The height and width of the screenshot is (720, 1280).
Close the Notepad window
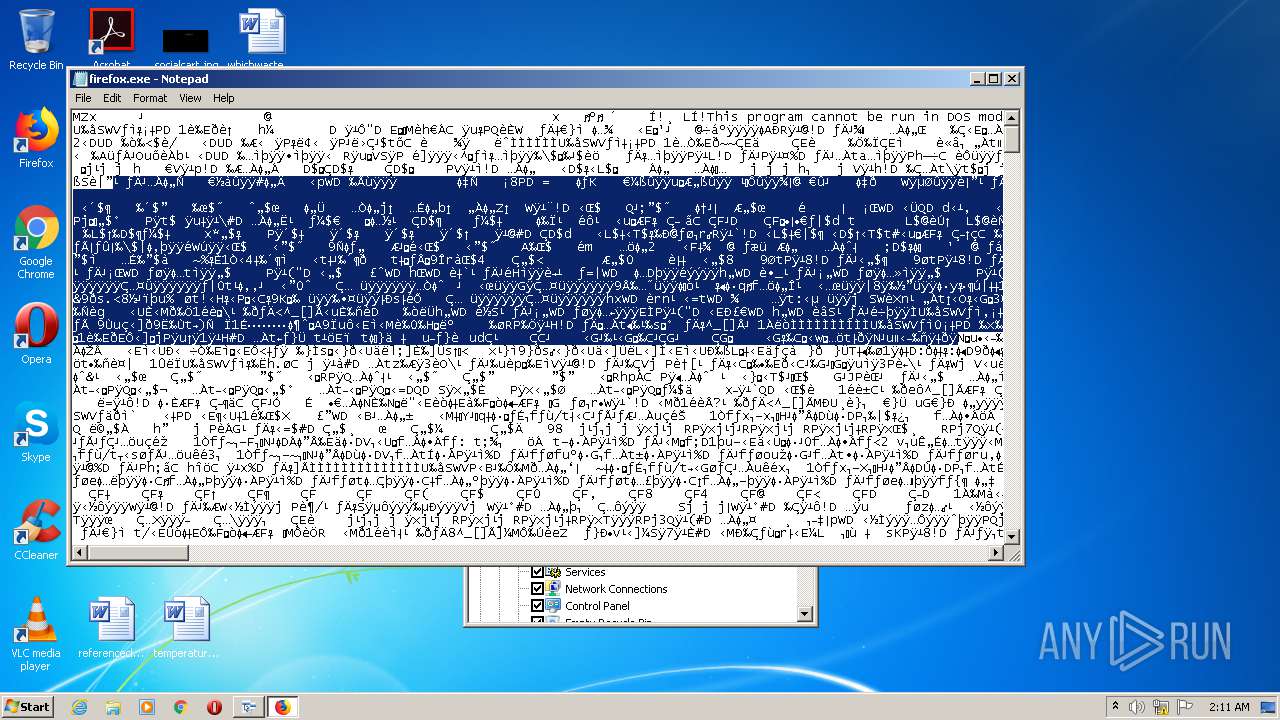[x=1011, y=79]
